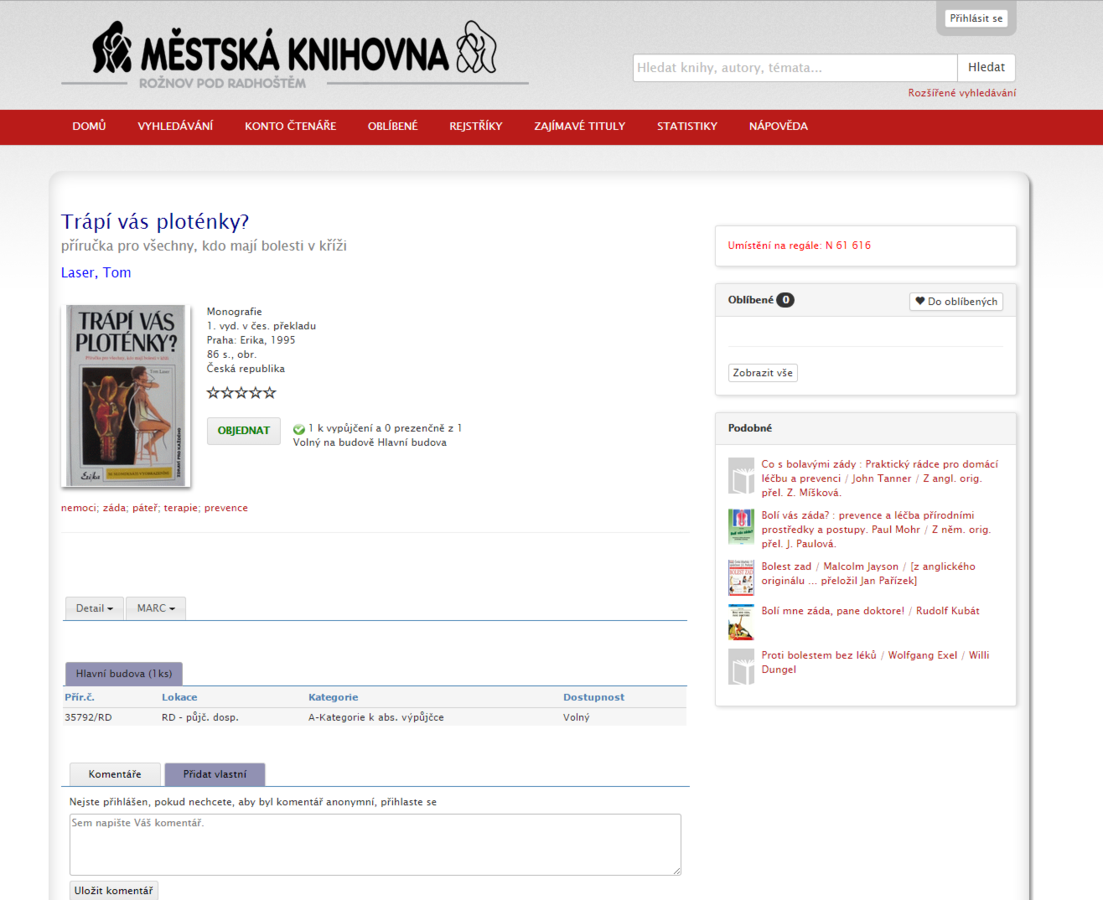Go to OBLÍBENÉ in the navigation bar

(x=393, y=127)
